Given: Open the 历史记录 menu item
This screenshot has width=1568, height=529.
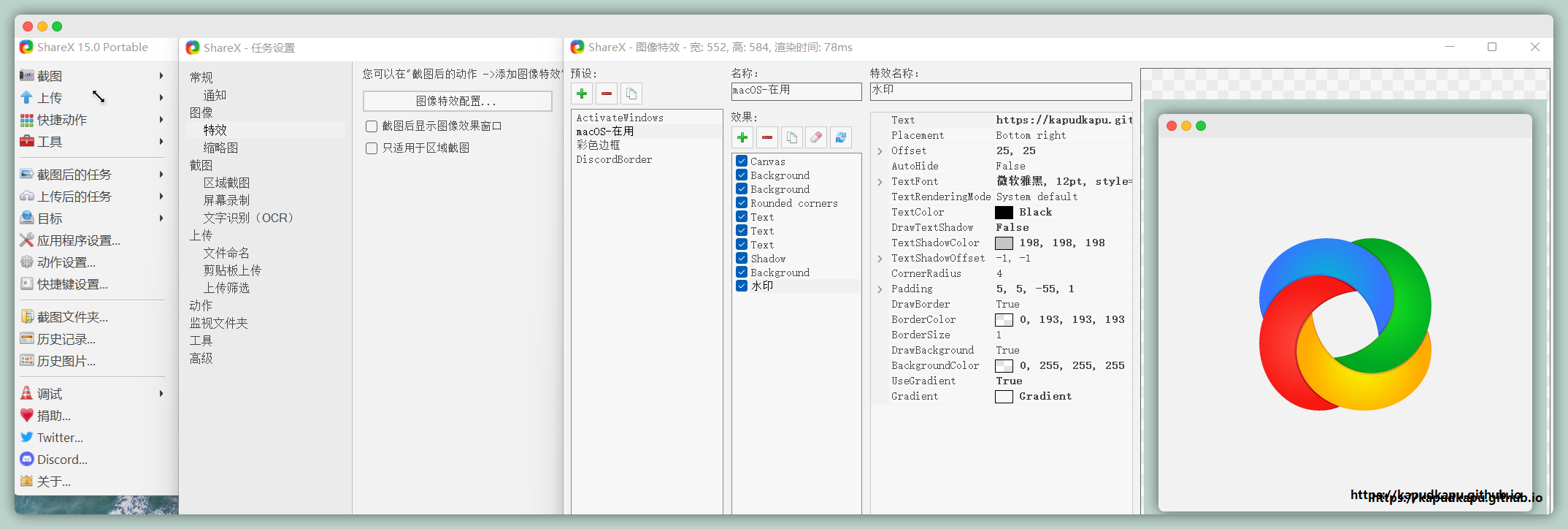Looking at the screenshot, I should pos(66,339).
